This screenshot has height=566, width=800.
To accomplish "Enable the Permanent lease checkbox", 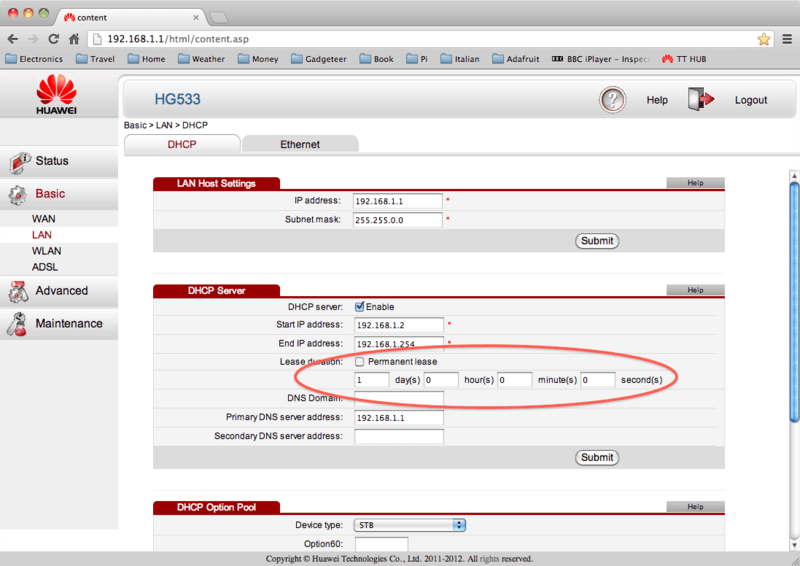I will tap(360, 361).
